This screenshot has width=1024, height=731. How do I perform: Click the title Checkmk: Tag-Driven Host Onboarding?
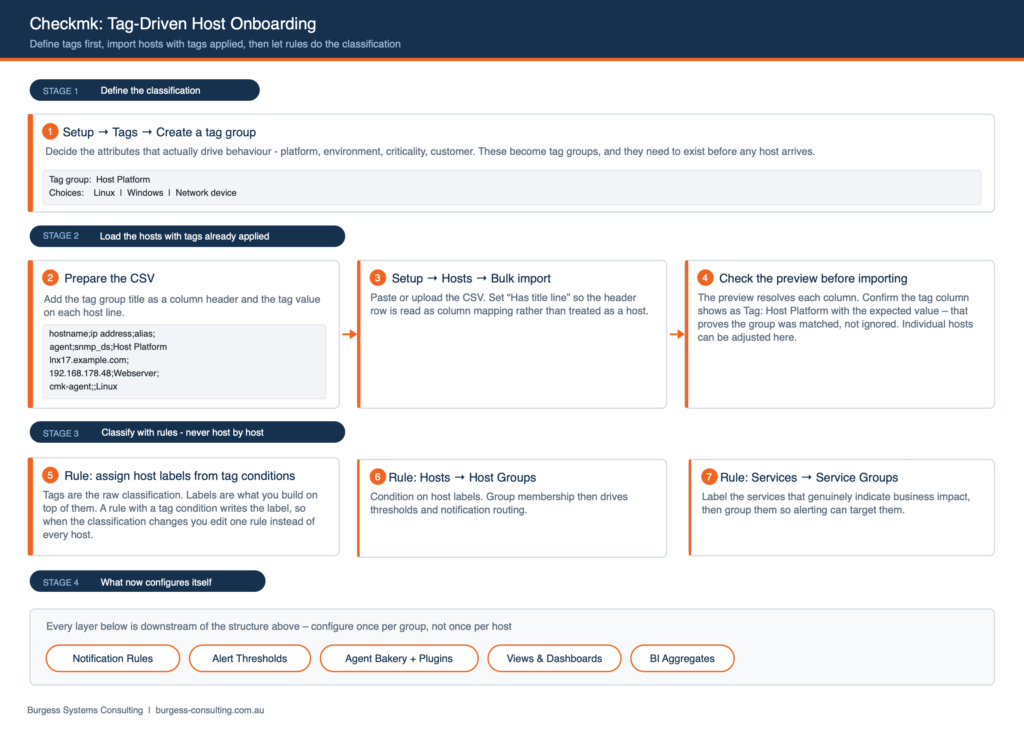pyautogui.click(x=172, y=24)
